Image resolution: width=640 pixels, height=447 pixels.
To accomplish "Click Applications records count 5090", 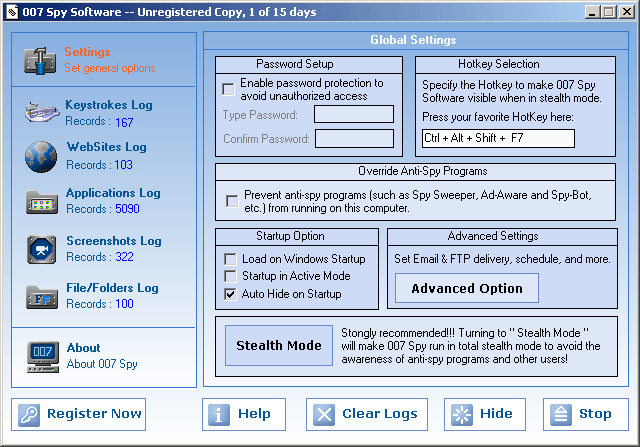I will point(127,209).
